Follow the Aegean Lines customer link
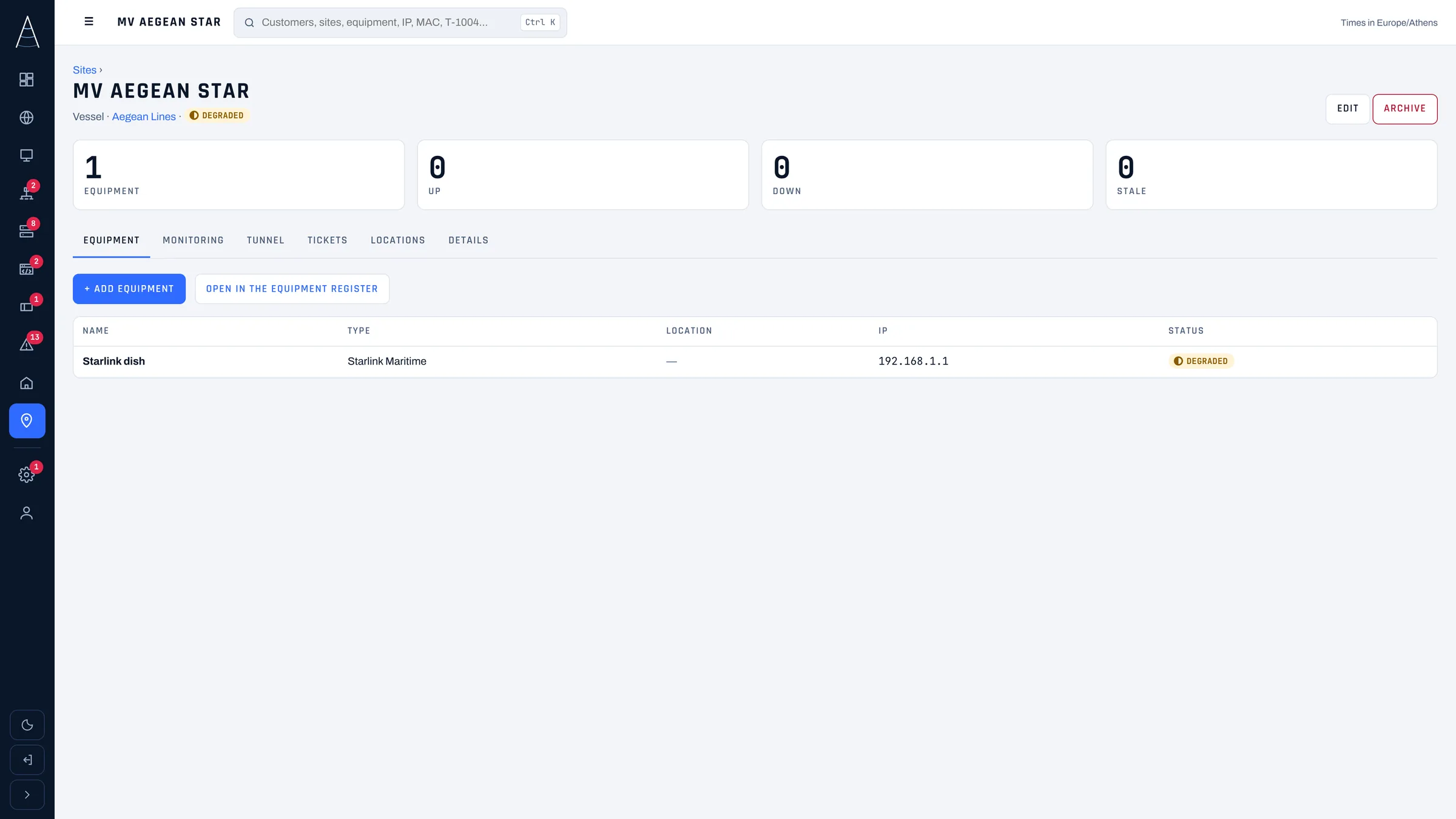 144,116
